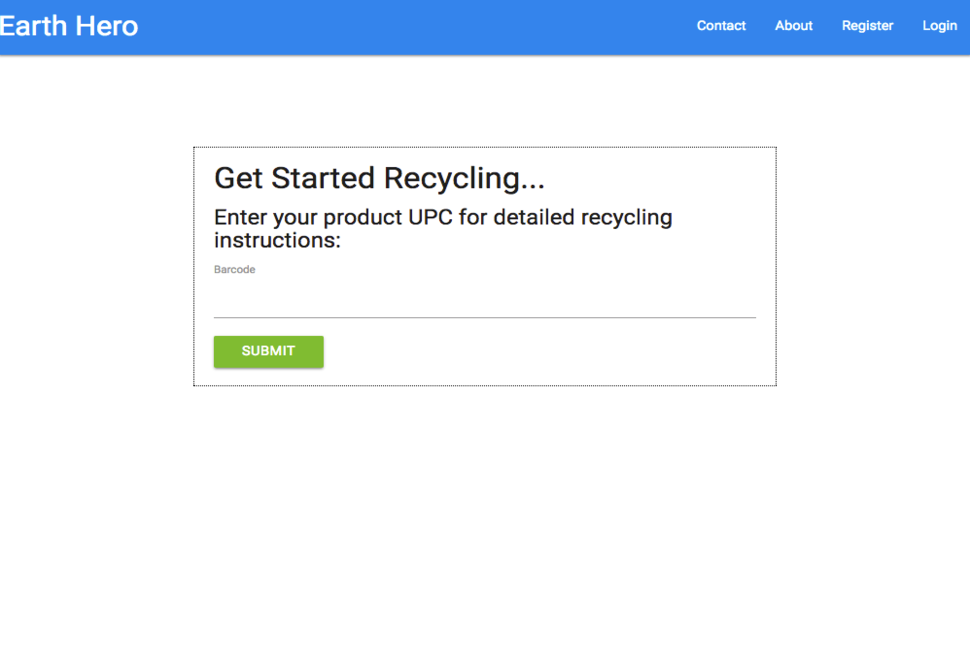The width and height of the screenshot is (970, 647).
Task: Select Login in the navigation bar
Action: 940,26
